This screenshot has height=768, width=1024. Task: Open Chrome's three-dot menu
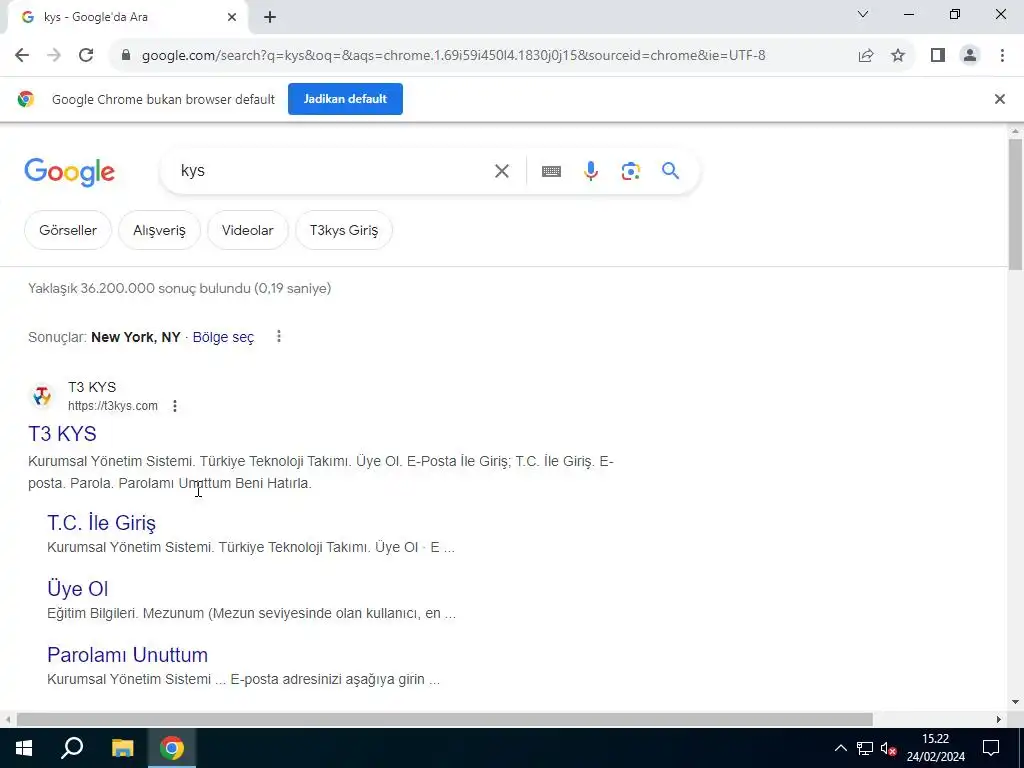1002,56
